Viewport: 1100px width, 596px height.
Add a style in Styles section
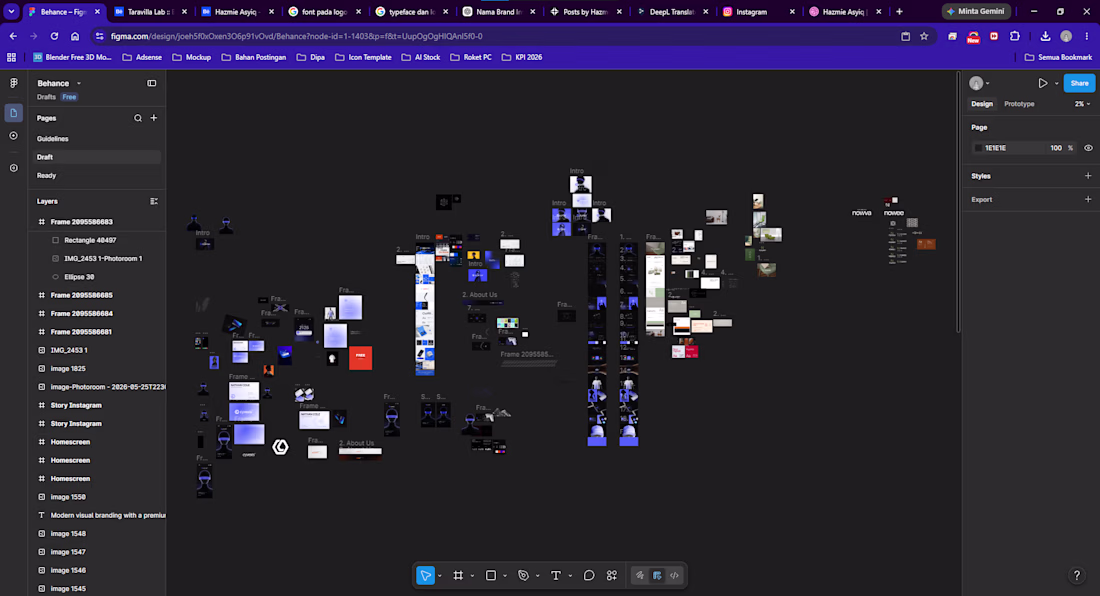(x=1088, y=176)
